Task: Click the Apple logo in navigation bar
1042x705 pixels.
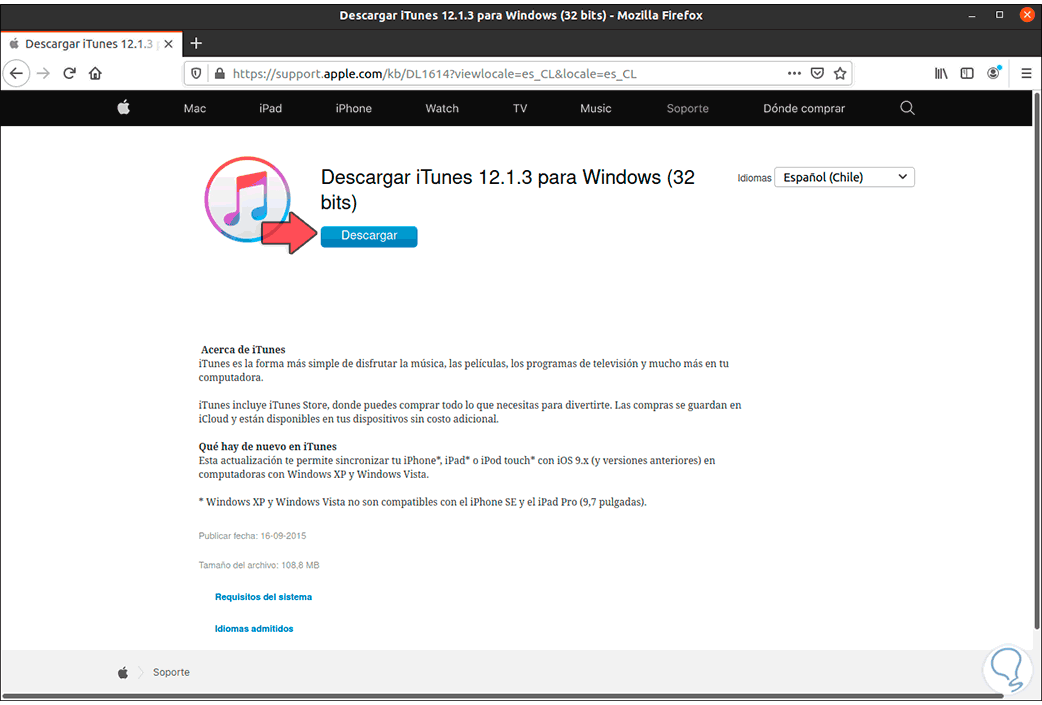Action: [124, 108]
